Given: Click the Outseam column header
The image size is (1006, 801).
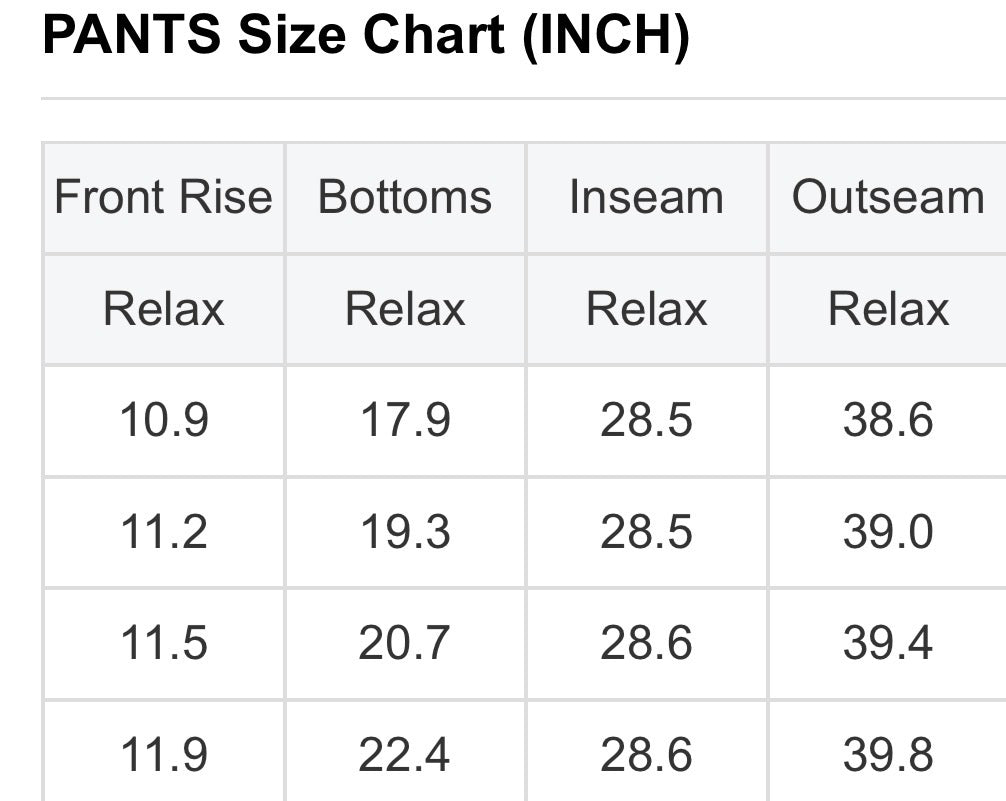Looking at the screenshot, I should click(888, 197).
